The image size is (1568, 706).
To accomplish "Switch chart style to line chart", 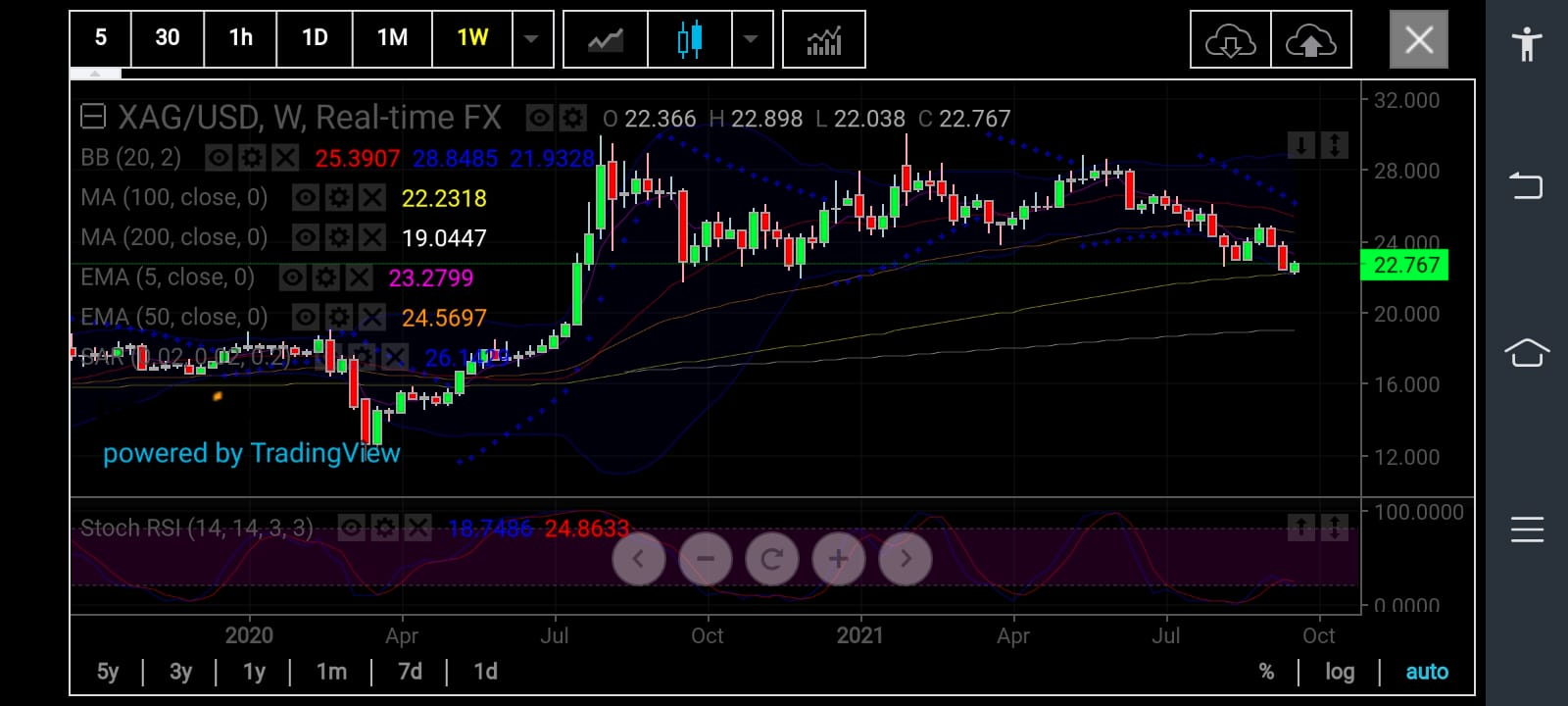I will pyautogui.click(x=606, y=39).
